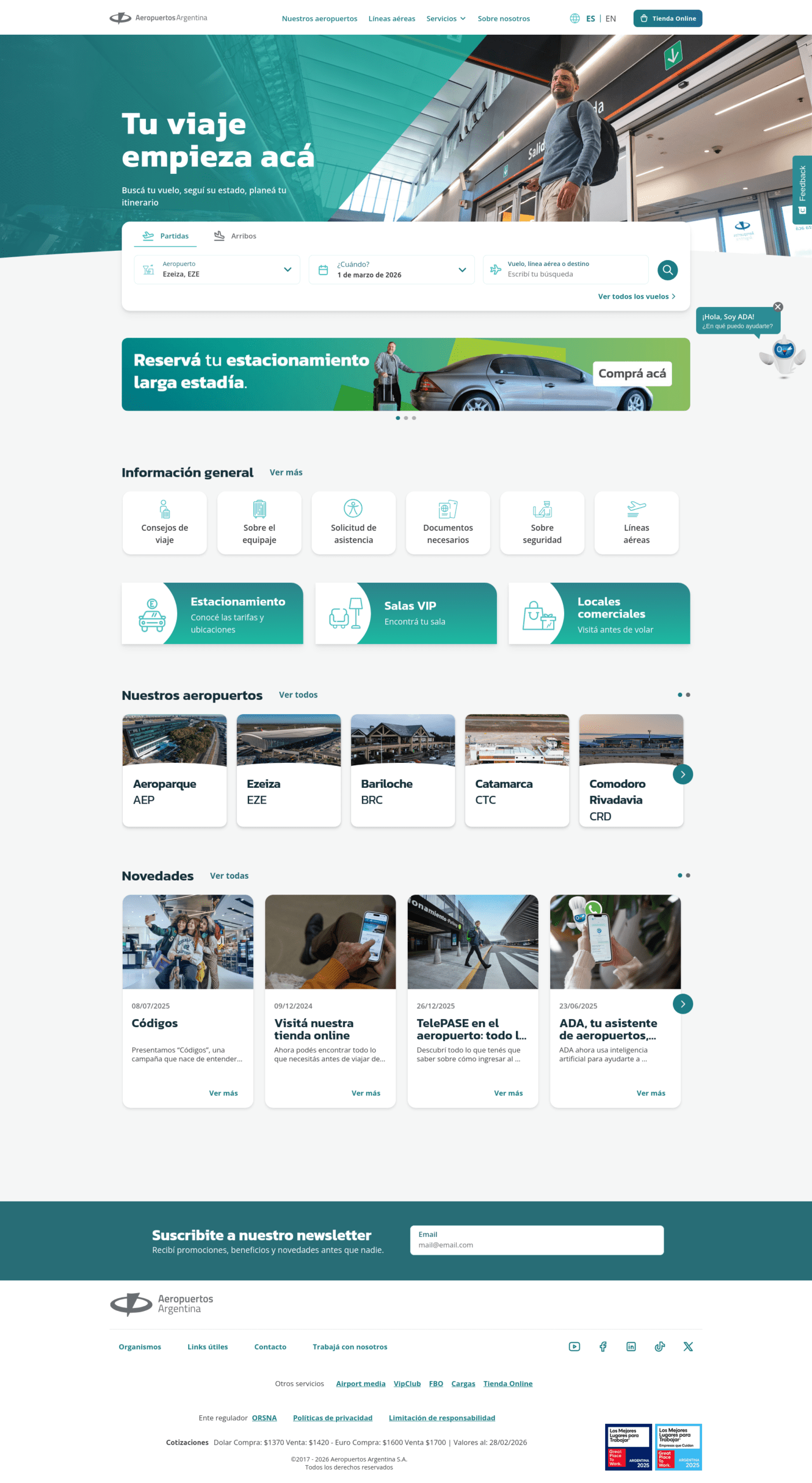
Task: Expand the Servicios navigation menu
Action: coord(445,19)
